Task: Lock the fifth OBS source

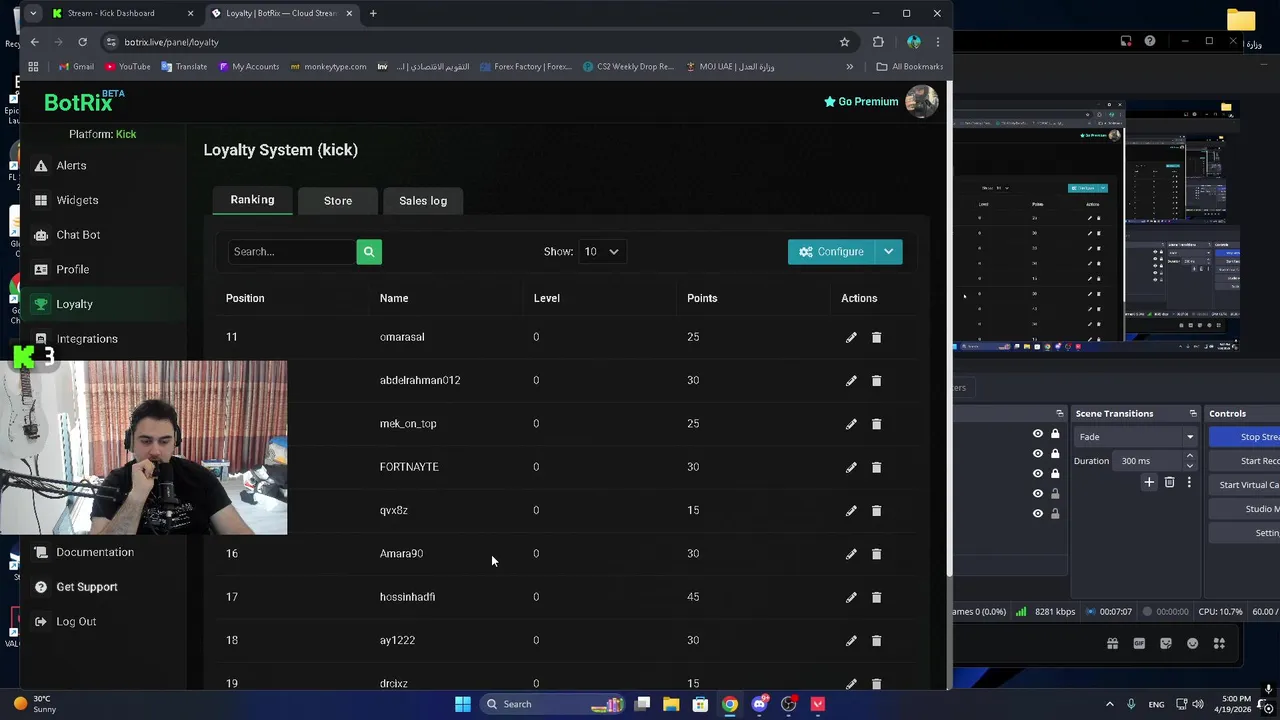Action: coord(1055,514)
